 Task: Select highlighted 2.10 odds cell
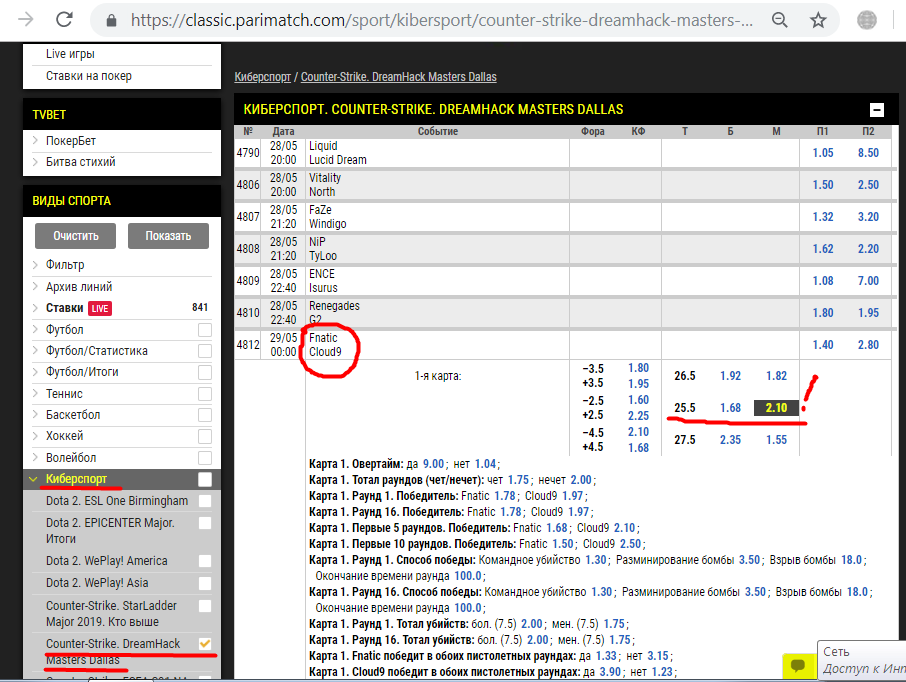(776, 408)
